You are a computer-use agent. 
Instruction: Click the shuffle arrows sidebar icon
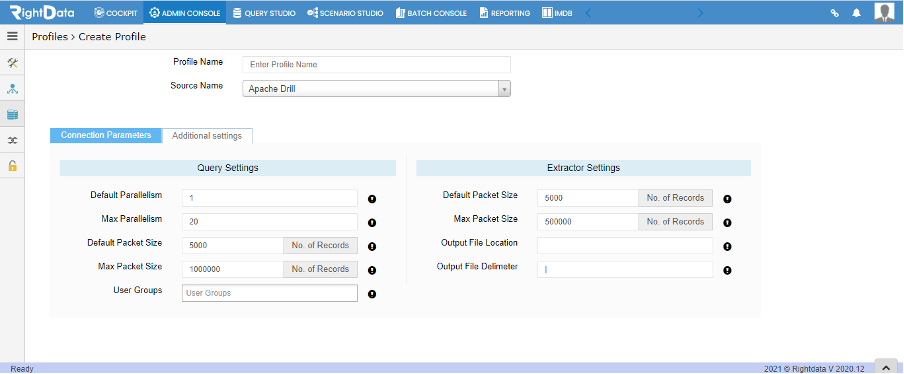12,140
